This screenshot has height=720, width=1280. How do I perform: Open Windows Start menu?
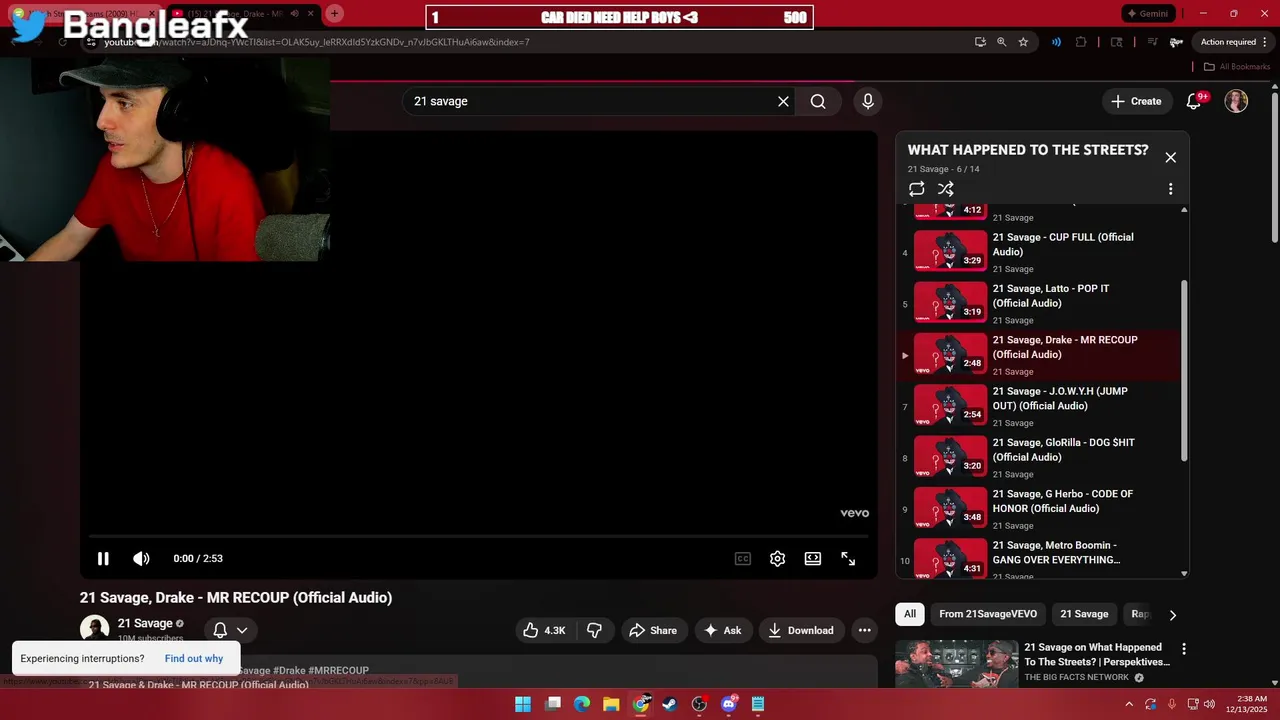523,704
